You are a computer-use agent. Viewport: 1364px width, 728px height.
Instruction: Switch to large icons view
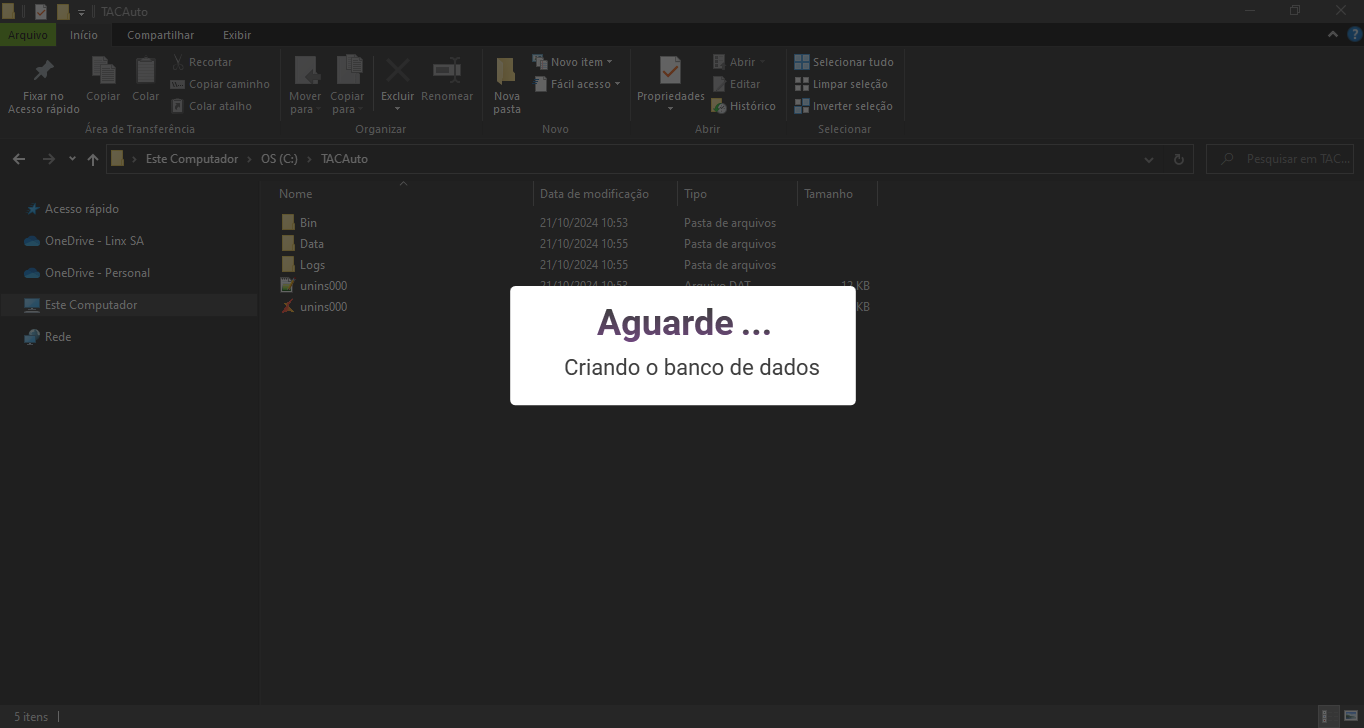[1350, 716]
